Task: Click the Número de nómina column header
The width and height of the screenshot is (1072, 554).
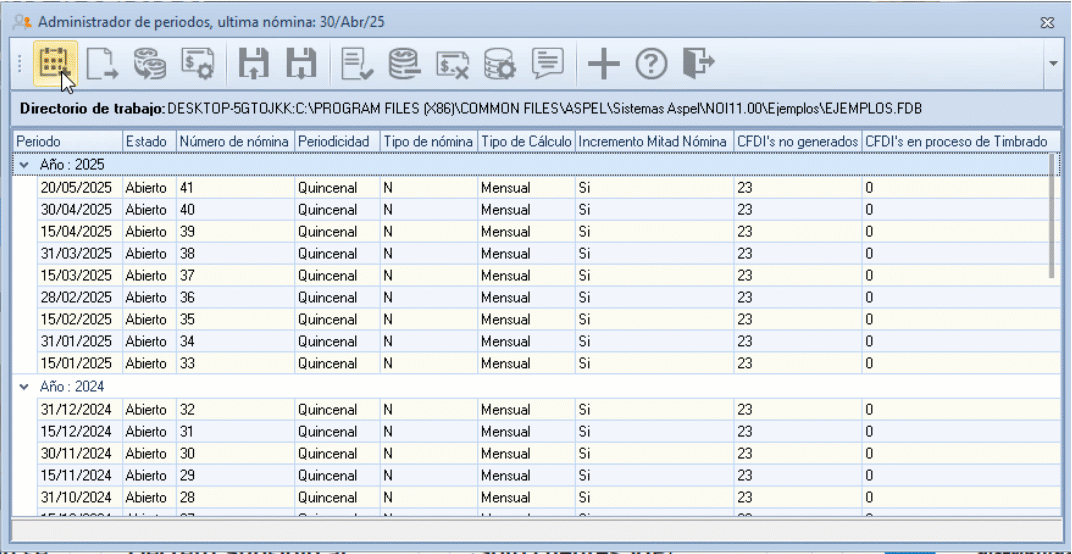Action: point(234,142)
